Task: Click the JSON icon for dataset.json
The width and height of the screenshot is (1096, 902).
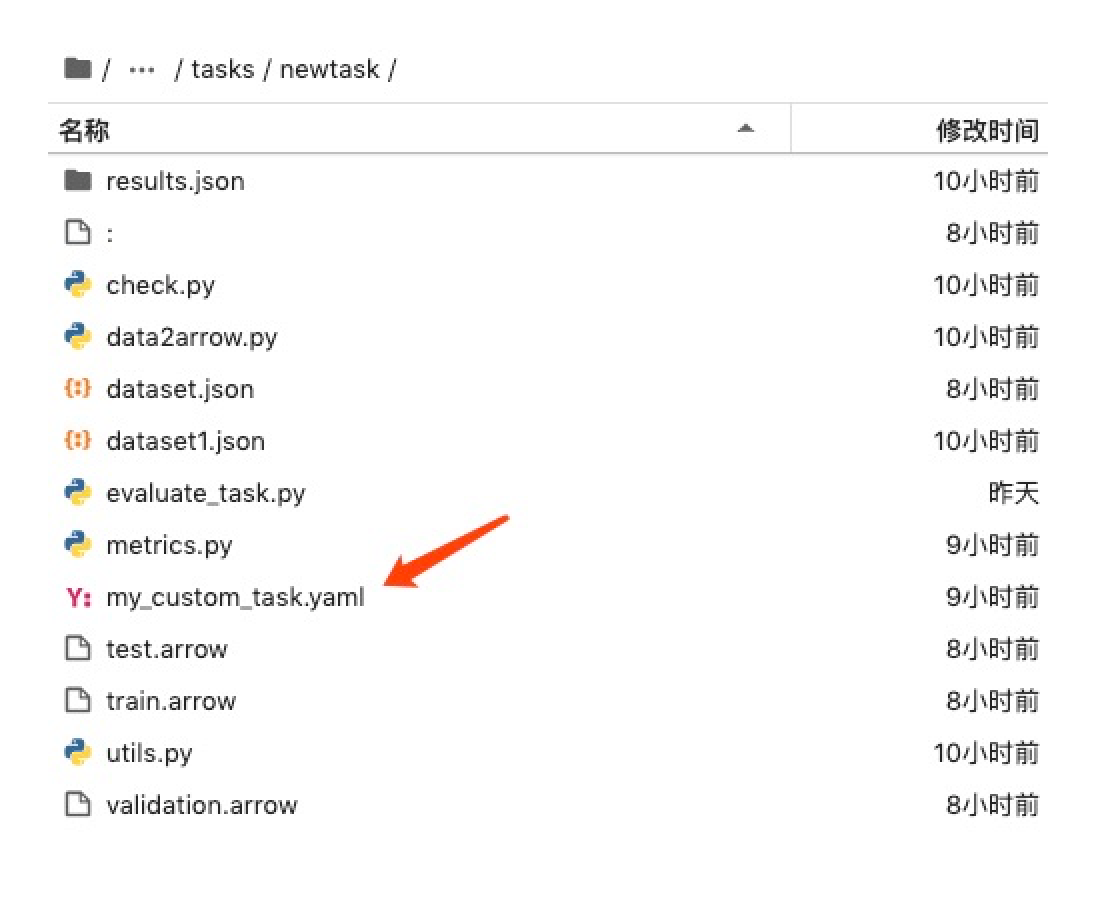Action: [77, 389]
